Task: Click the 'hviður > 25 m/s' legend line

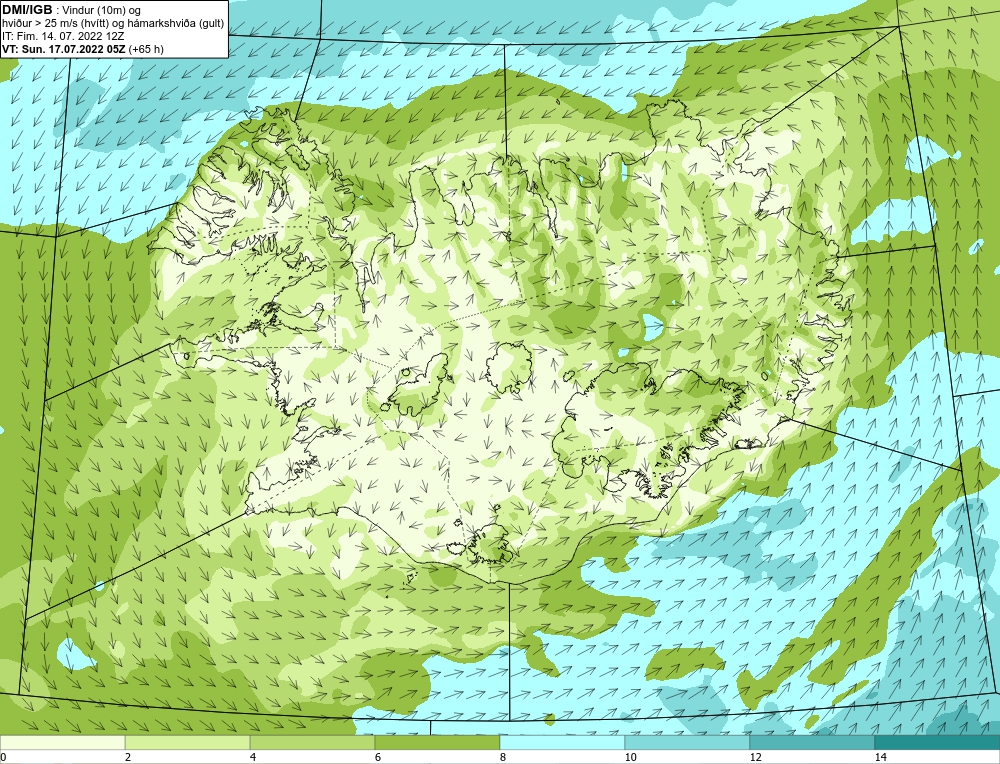Action: coord(113,24)
